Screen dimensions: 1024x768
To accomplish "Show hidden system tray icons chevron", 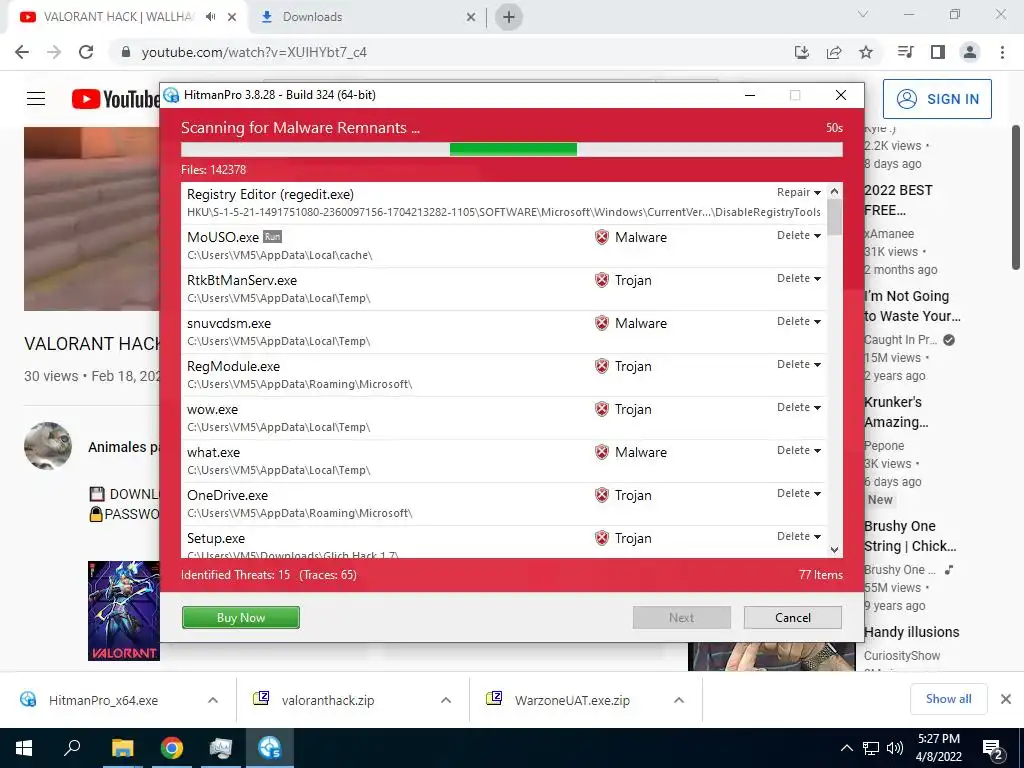I will pos(846,748).
